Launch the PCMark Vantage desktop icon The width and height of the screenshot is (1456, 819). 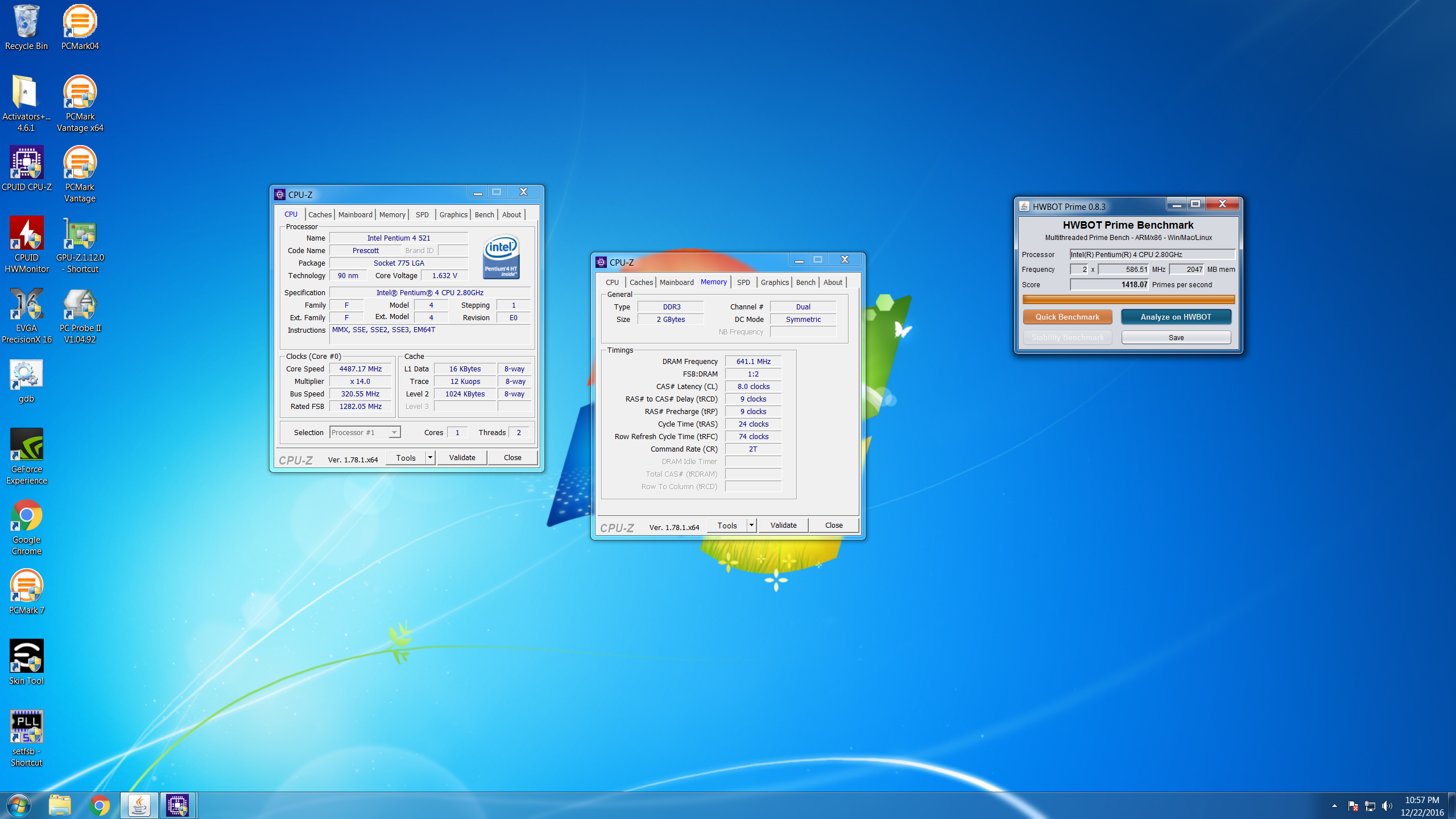(80, 174)
